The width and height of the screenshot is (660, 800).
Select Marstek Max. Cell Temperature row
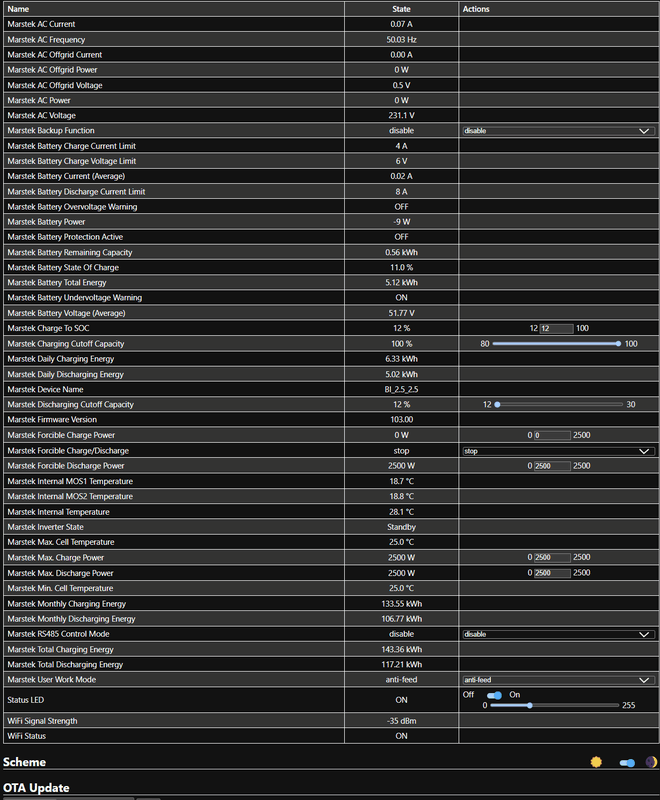[61, 542]
